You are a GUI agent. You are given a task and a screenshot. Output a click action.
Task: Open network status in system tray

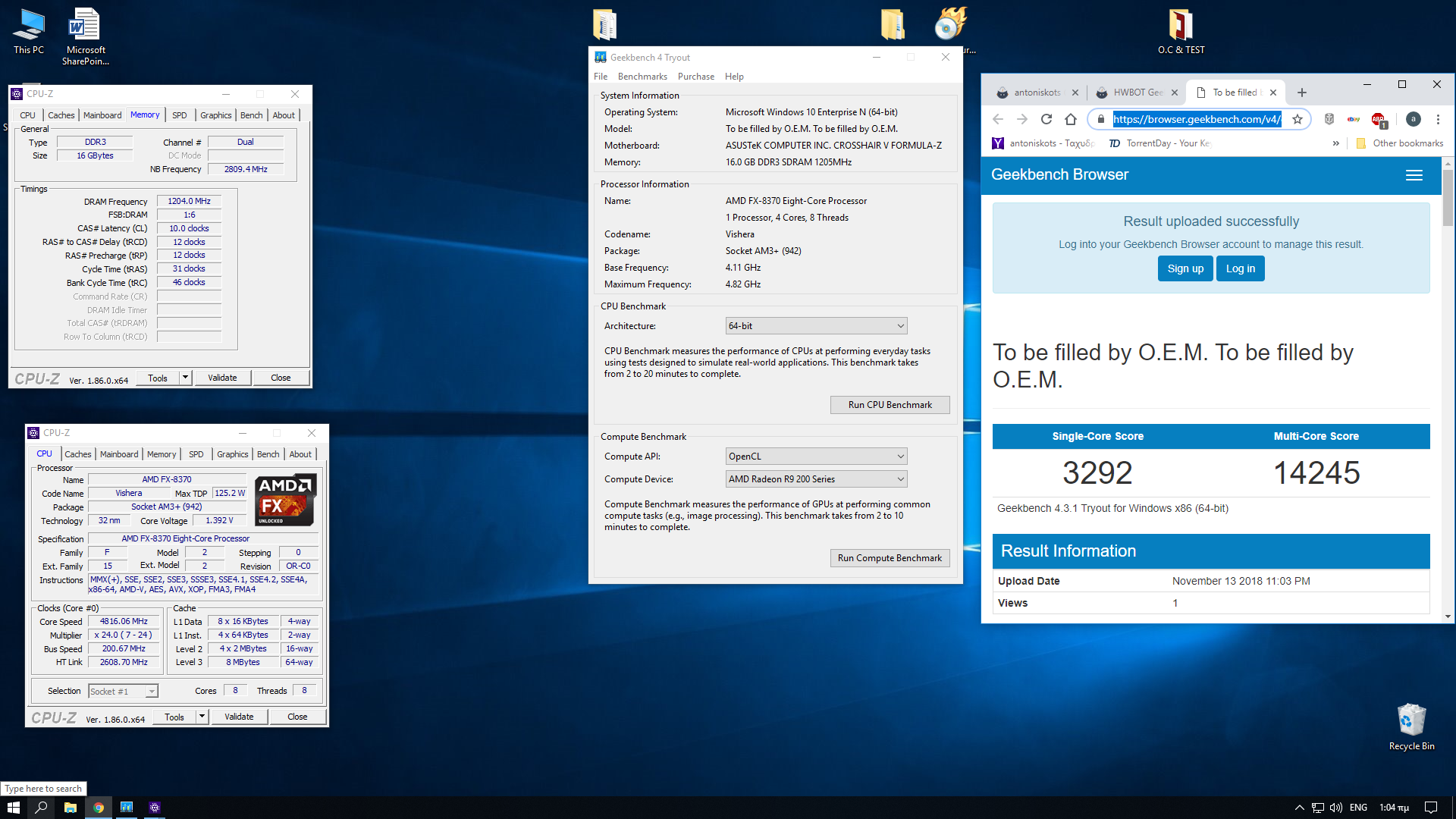pos(1318,808)
